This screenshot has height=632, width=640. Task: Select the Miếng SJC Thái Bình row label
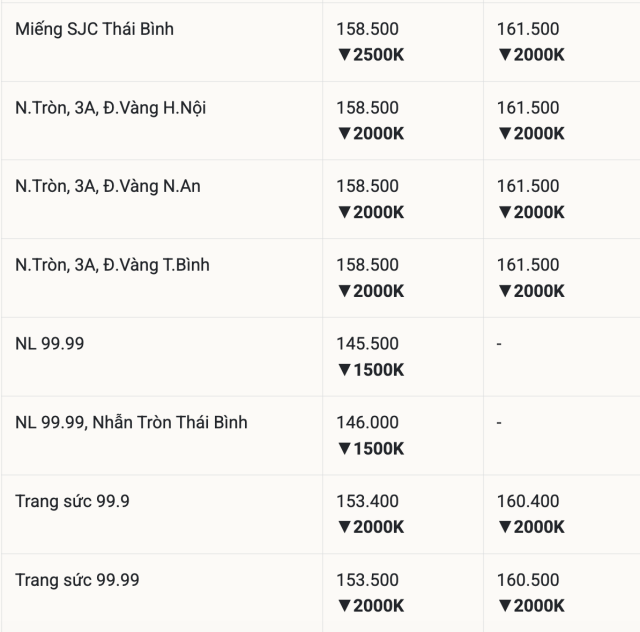tap(94, 29)
